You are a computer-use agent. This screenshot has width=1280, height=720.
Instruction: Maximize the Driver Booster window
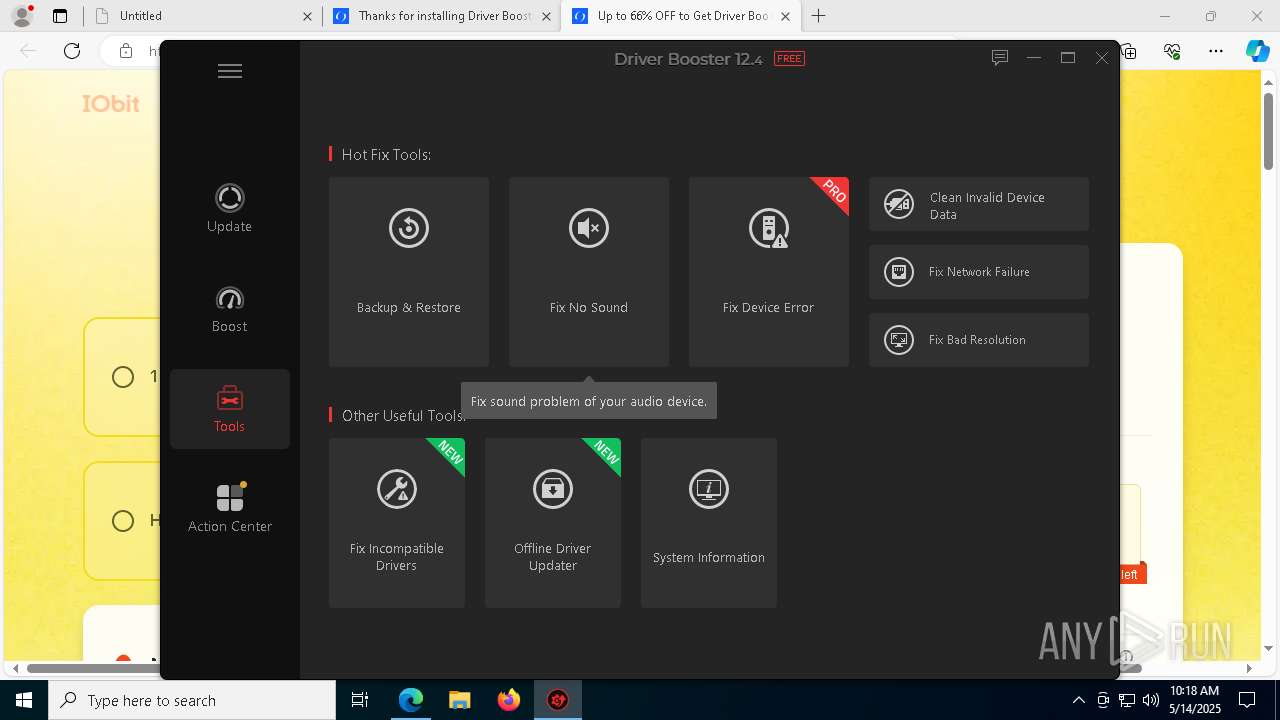[x=1068, y=58]
